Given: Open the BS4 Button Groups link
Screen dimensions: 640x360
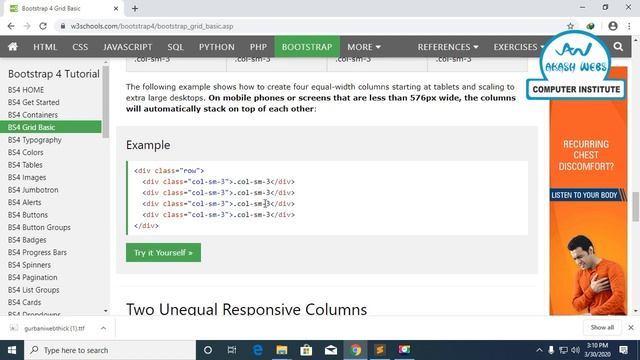Looking at the screenshot, I should (39, 227).
